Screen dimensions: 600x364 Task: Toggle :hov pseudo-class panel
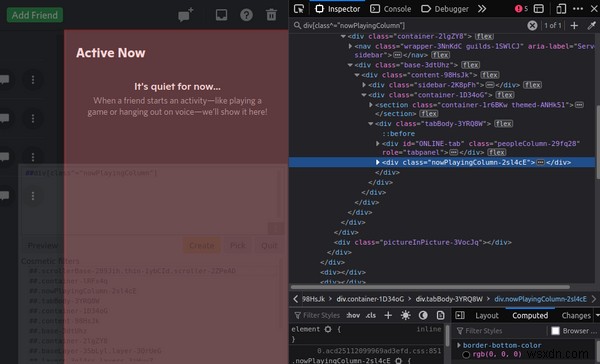coord(353,315)
